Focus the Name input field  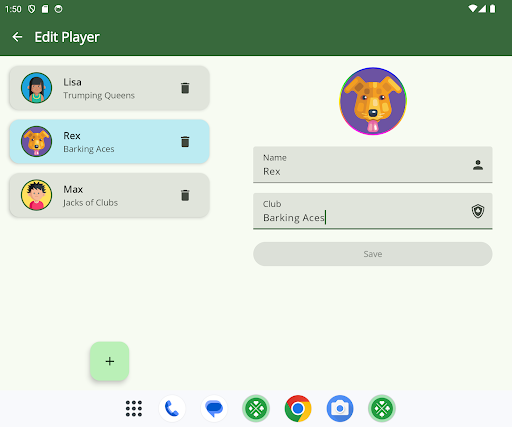click(373, 165)
